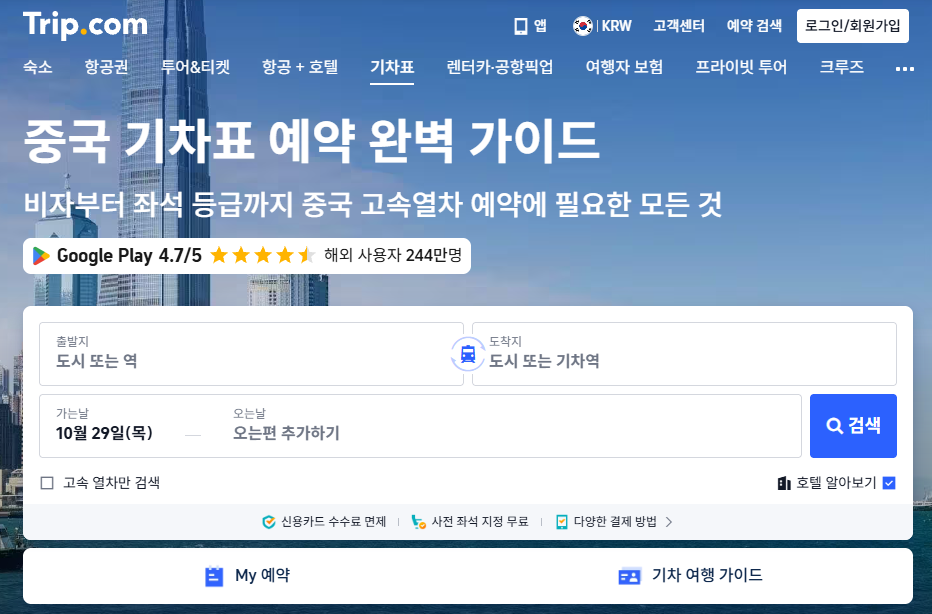Open the 앱 mobile phone icon
This screenshot has height=614, width=932.
click(x=521, y=26)
